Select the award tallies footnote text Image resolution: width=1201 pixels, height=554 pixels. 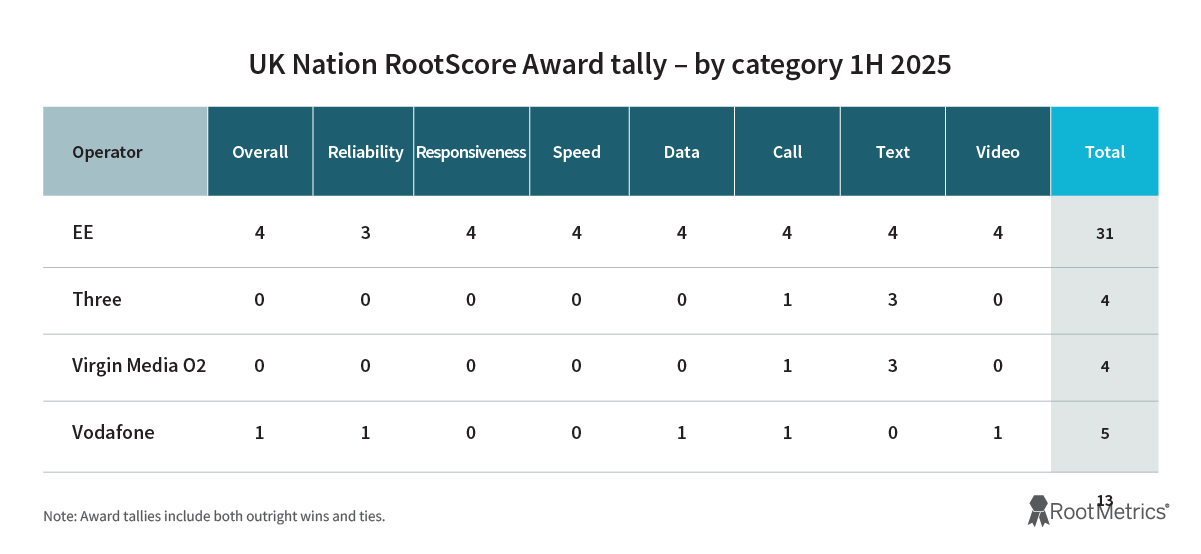pos(214,517)
